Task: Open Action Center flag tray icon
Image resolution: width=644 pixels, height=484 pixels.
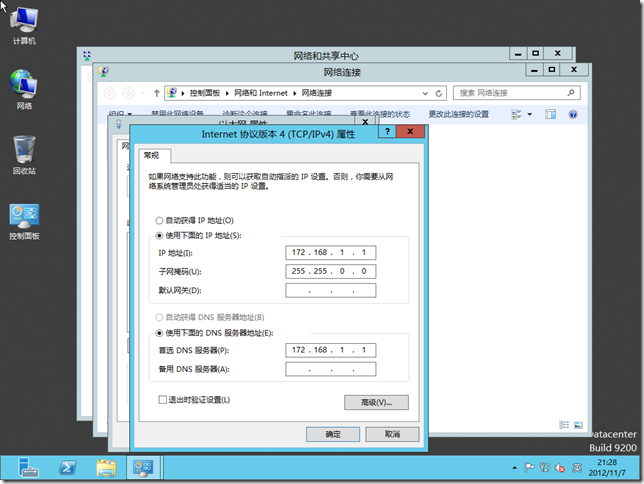Action: pyautogui.click(x=529, y=468)
